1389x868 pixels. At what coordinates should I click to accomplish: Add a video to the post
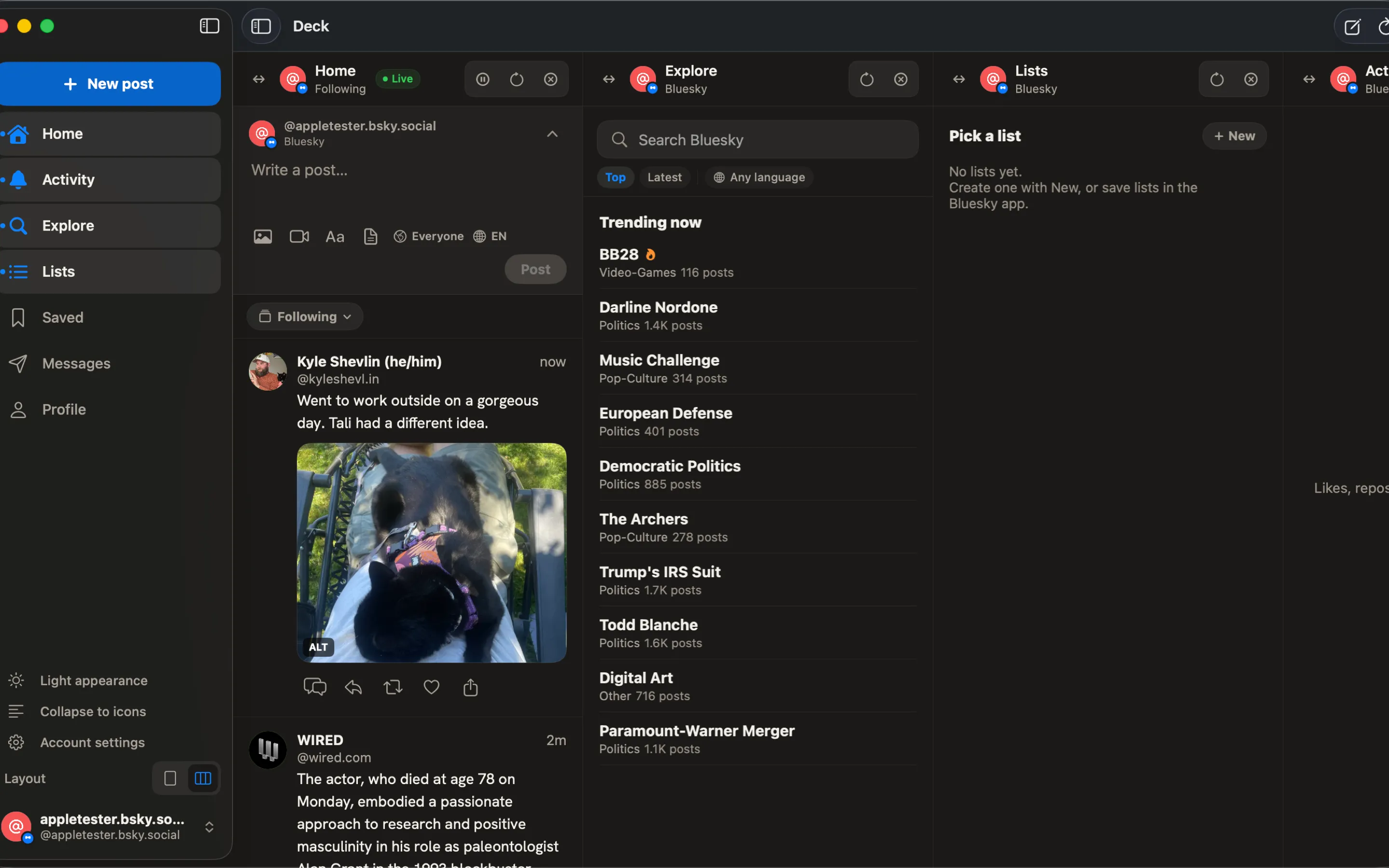point(299,236)
